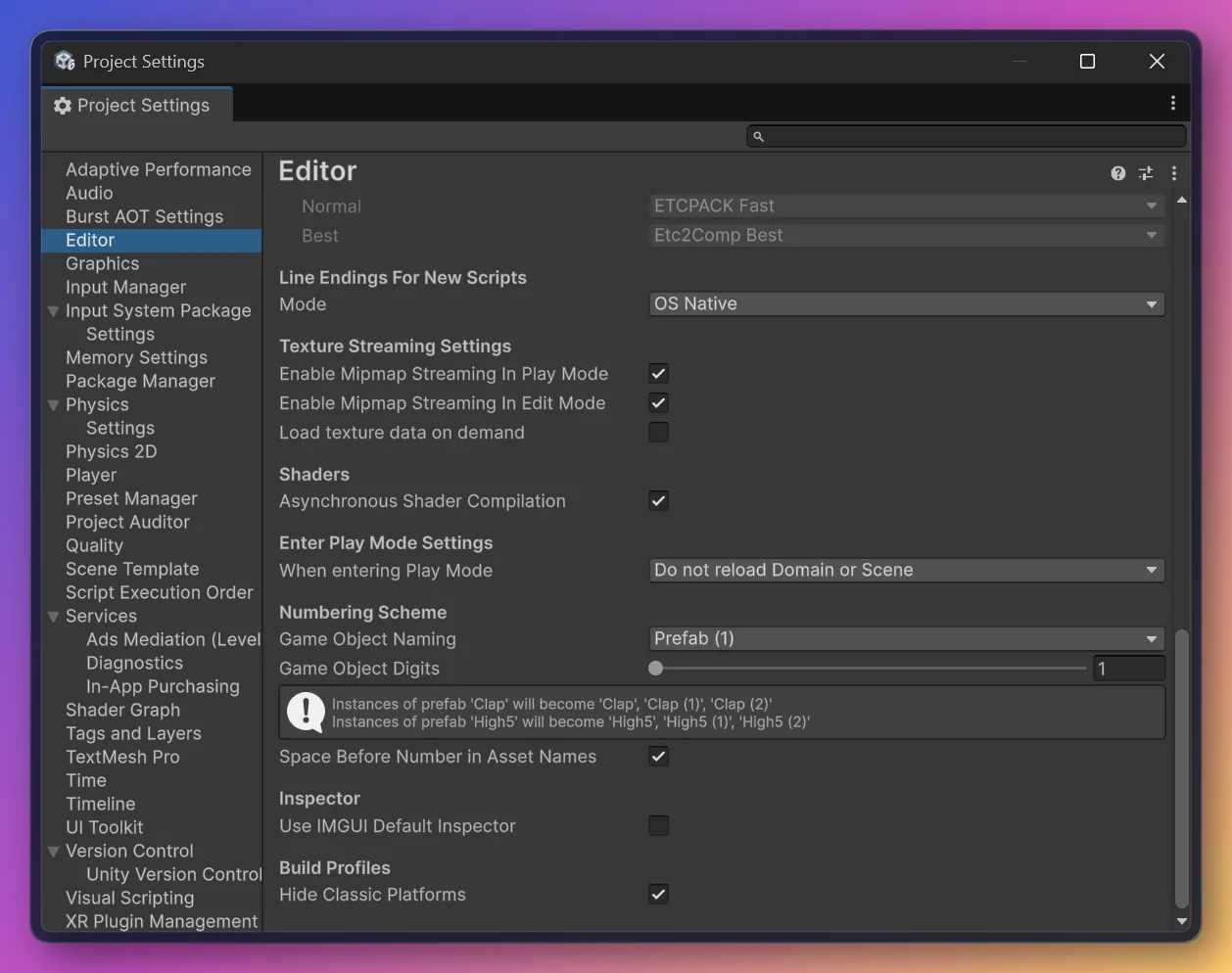Open TextMesh Pro settings
The image size is (1232, 973).
click(x=123, y=757)
